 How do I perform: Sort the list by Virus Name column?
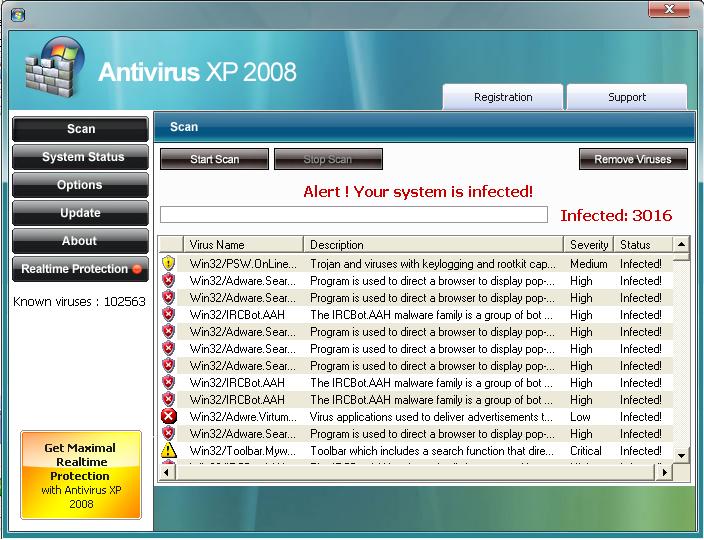(x=244, y=245)
